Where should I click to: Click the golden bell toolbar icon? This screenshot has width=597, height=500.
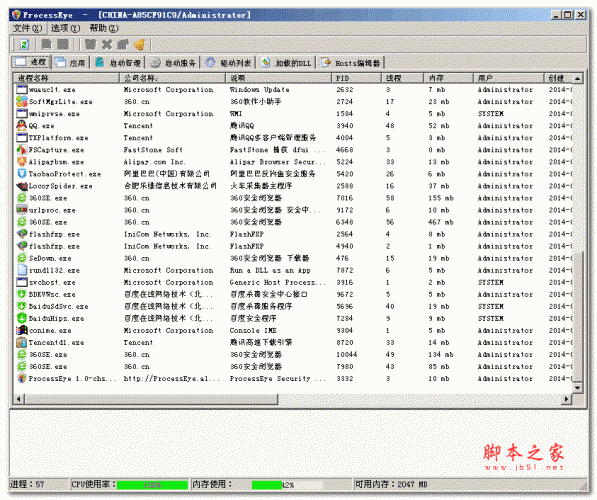pyautogui.click(x=140, y=45)
